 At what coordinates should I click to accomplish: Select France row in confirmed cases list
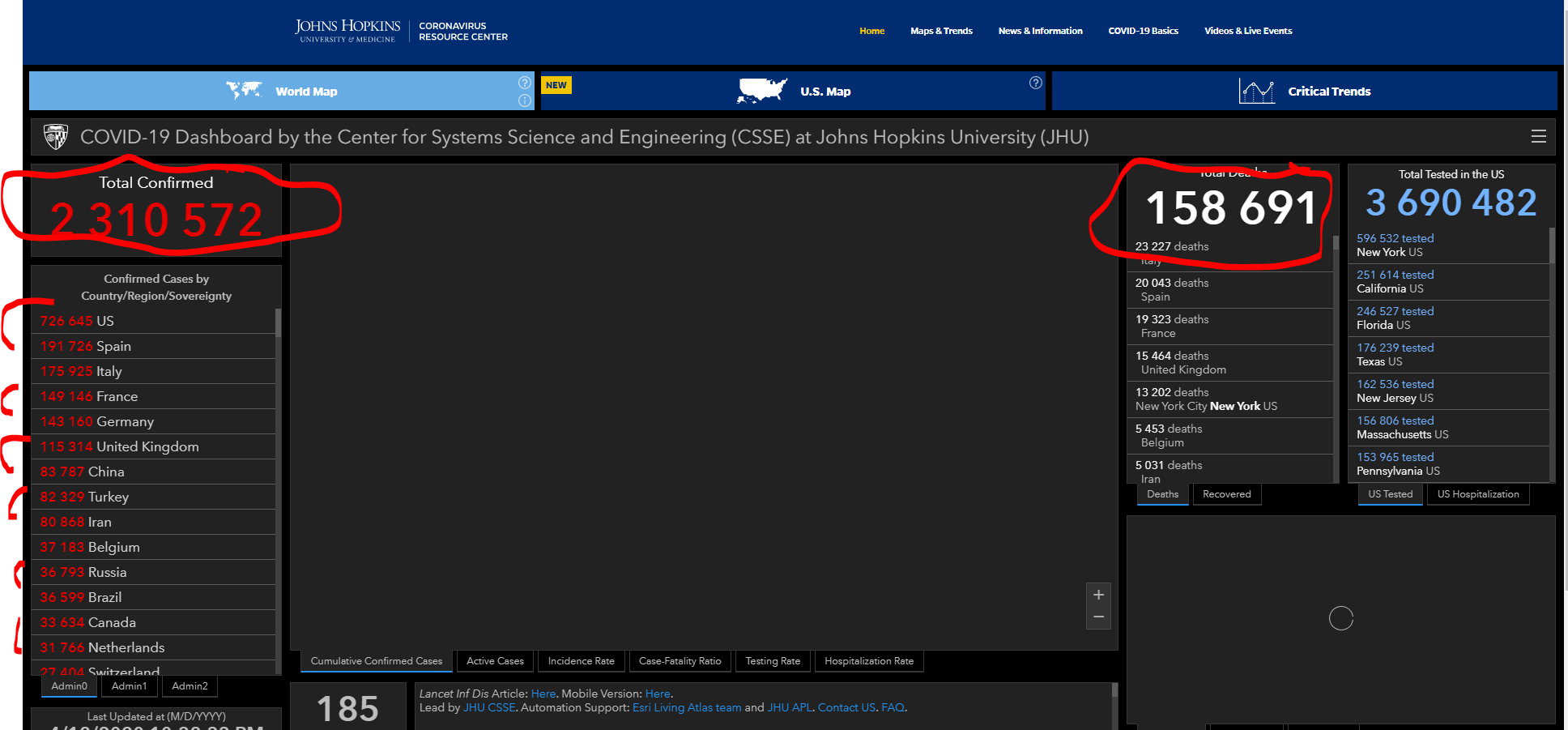click(154, 396)
